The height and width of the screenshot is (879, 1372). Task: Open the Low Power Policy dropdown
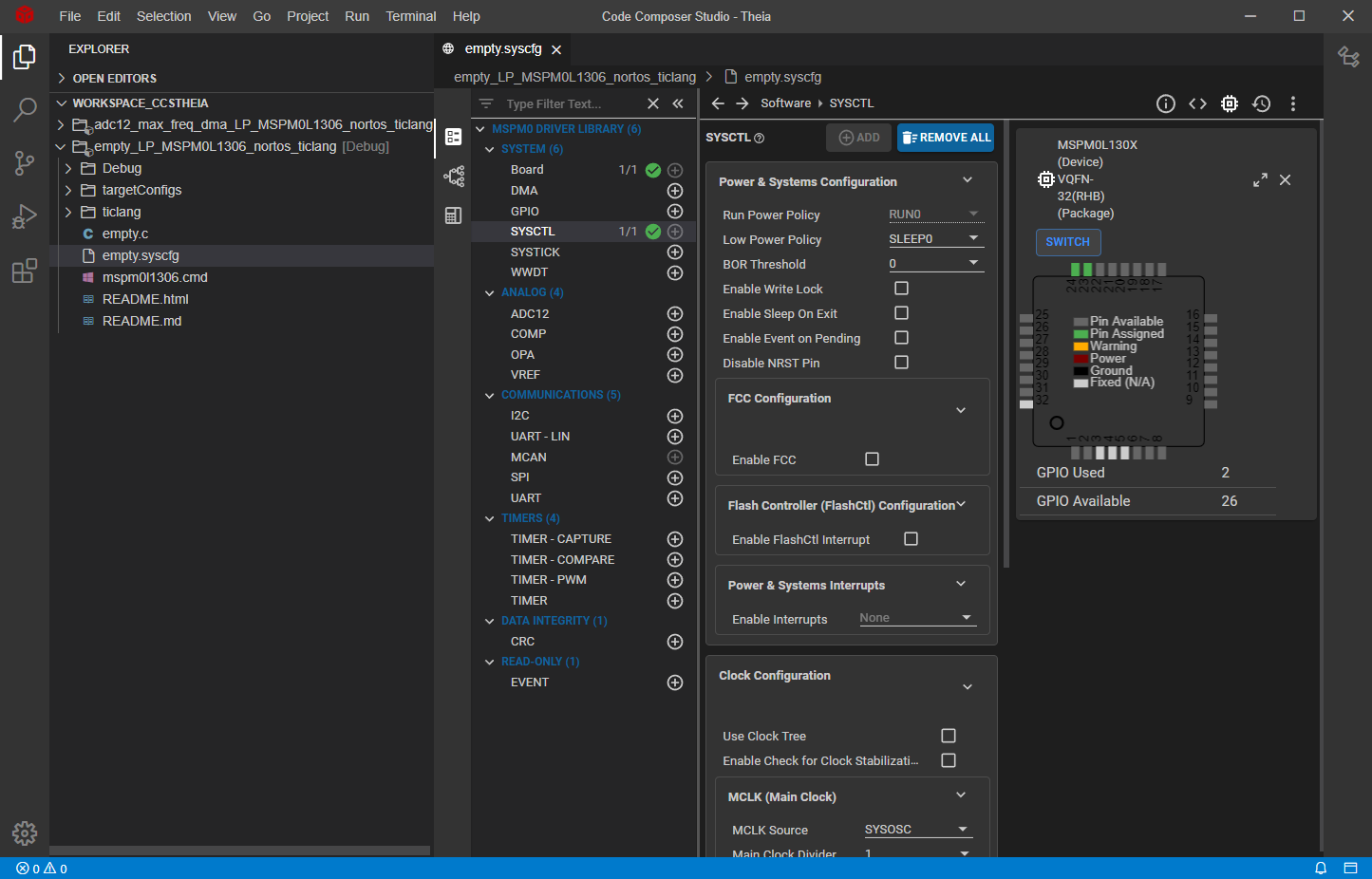935,239
